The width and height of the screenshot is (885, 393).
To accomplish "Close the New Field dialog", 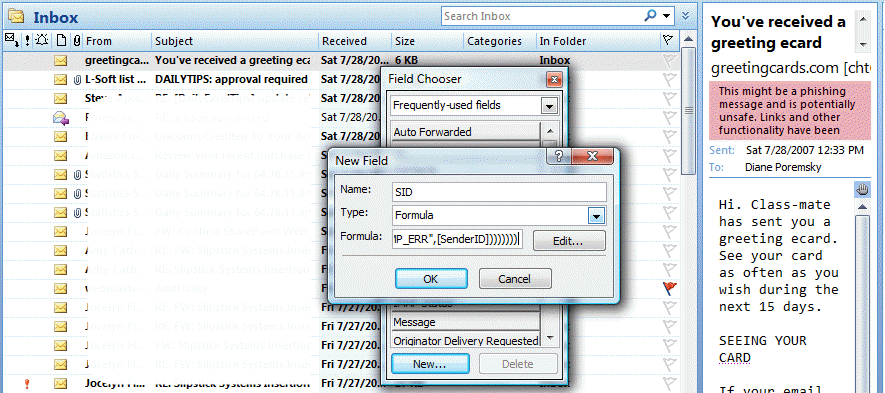I will [x=592, y=156].
